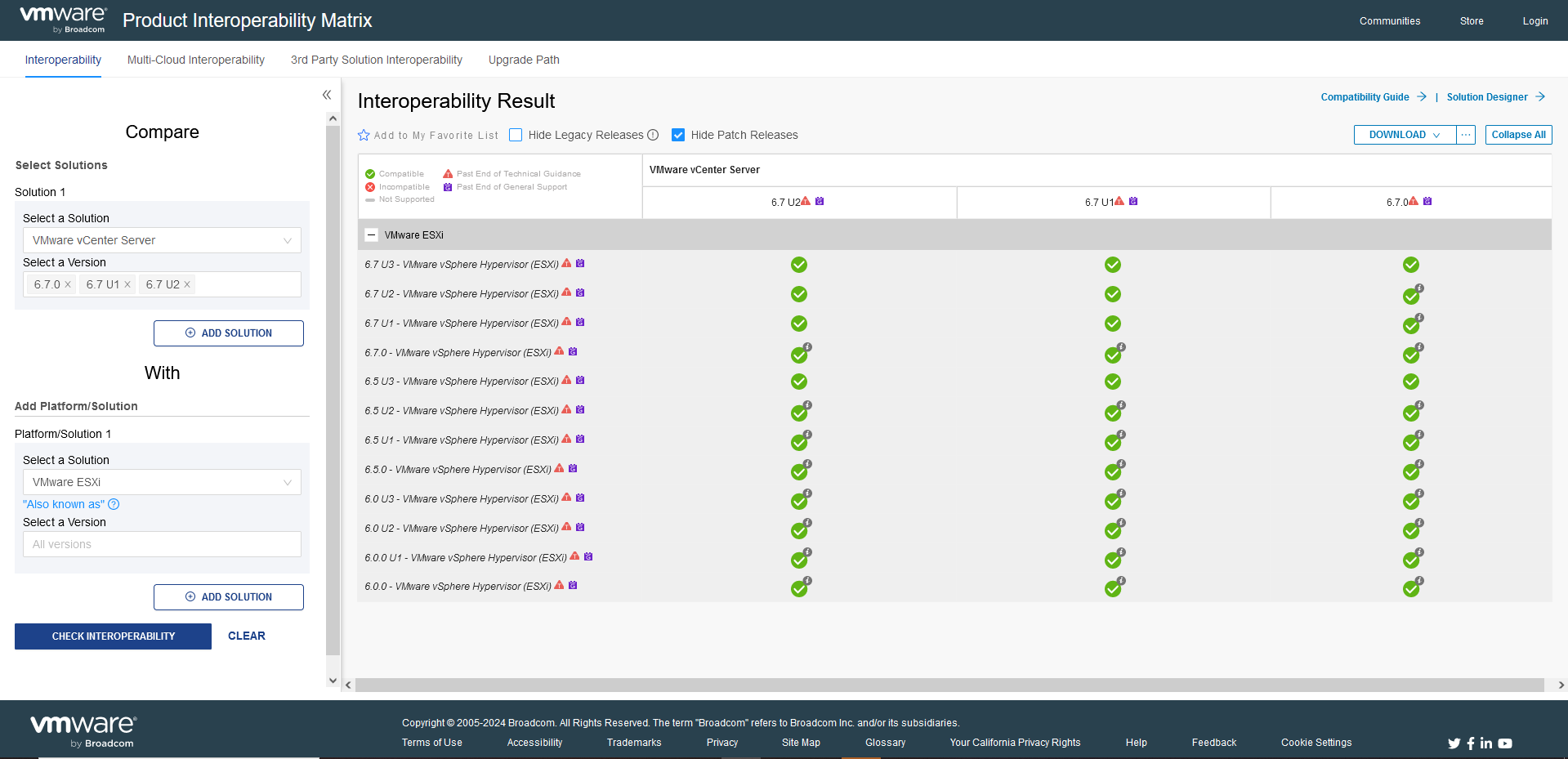Click CHECK INTEROPERABILITY button
This screenshot has height=759, width=1568.
tap(113, 636)
